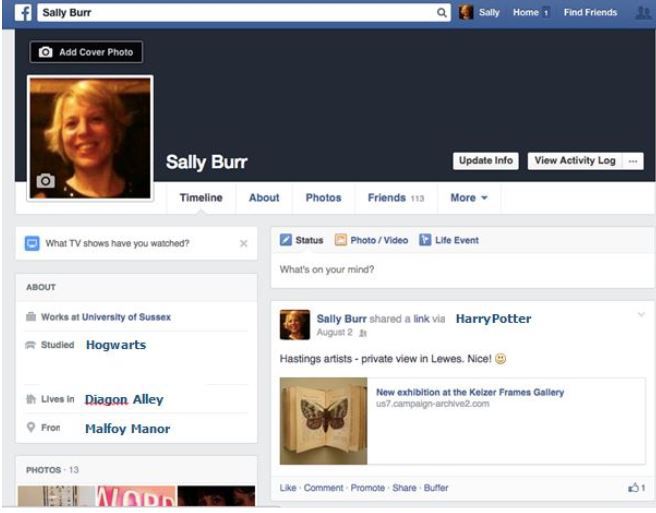The height and width of the screenshot is (513, 656).
Task: Click the search magnifier icon
Action: coord(442,13)
